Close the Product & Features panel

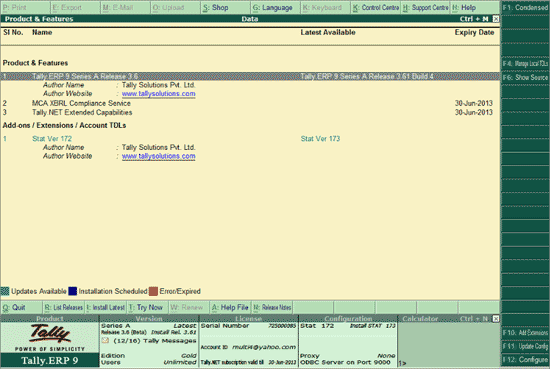tap(496, 19)
